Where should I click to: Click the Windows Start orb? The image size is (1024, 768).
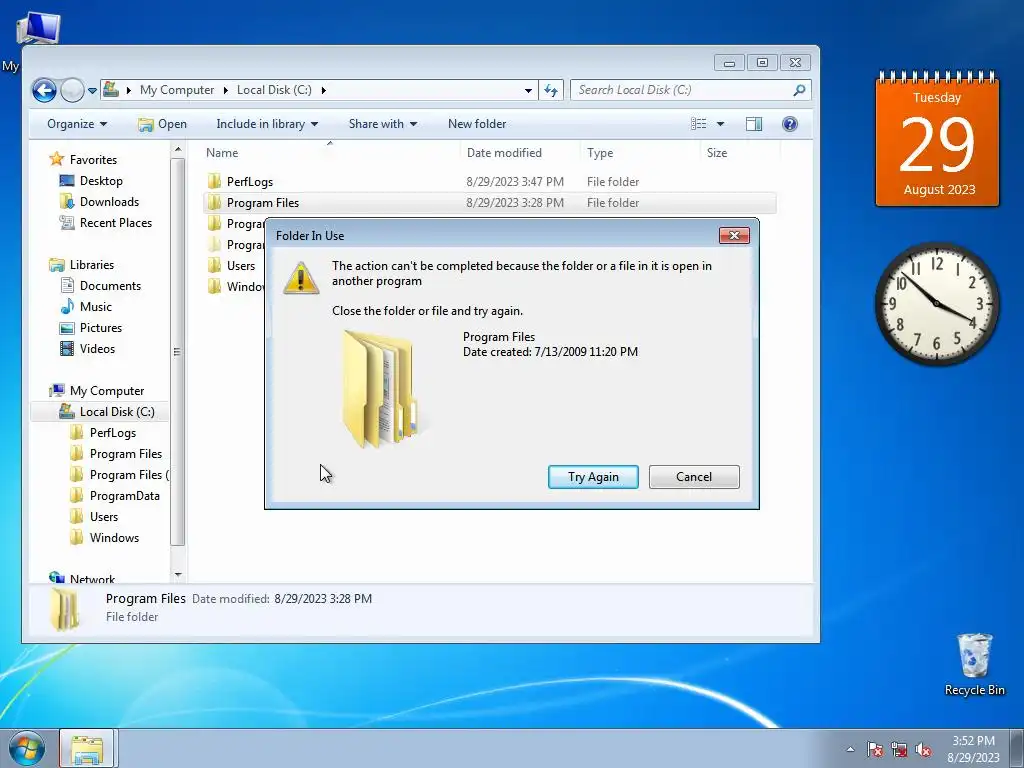(x=27, y=748)
